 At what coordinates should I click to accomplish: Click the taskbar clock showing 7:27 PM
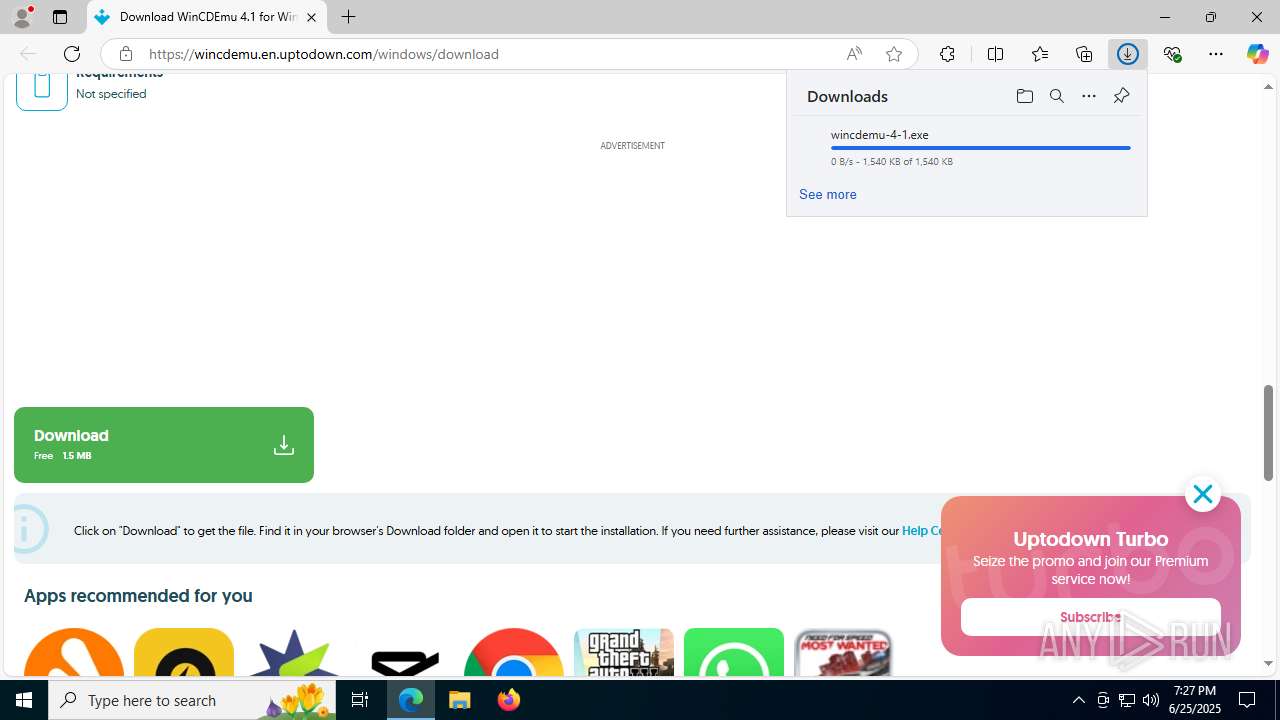[x=1196, y=700]
